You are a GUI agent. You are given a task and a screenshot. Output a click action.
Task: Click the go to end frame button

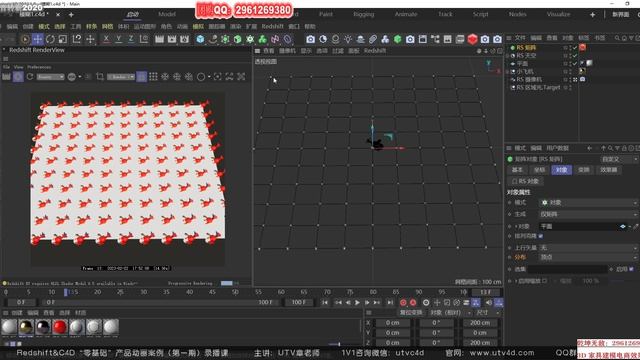(x=390, y=302)
